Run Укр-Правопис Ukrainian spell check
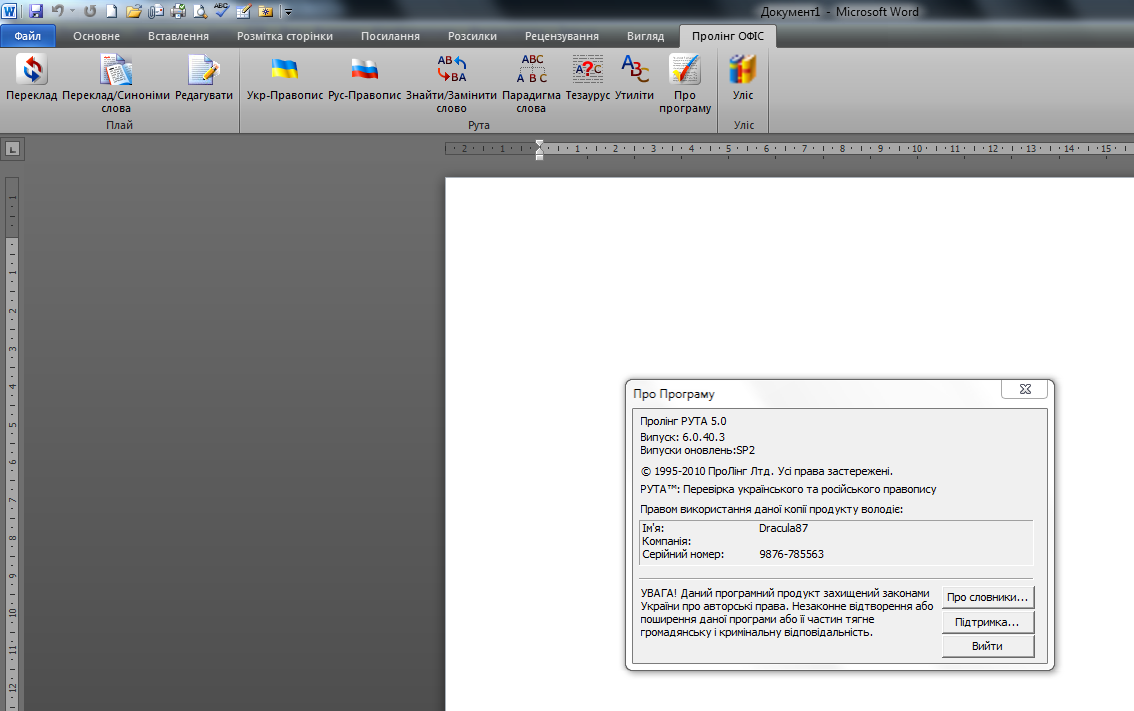 (x=284, y=78)
